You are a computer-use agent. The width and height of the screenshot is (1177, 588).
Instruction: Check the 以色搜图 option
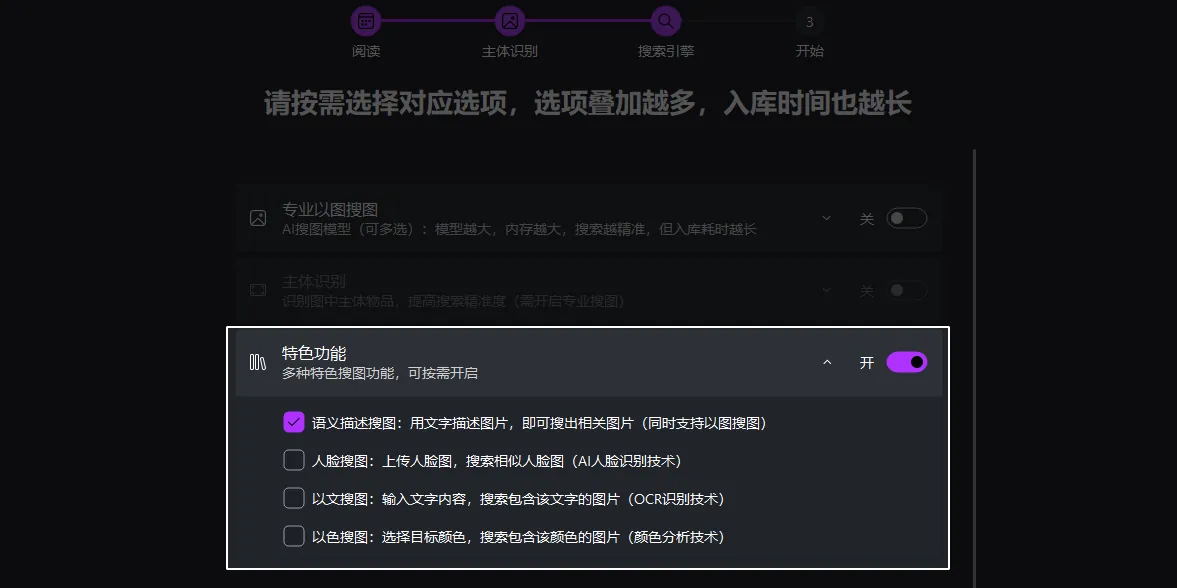pyautogui.click(x=293, y=536)
